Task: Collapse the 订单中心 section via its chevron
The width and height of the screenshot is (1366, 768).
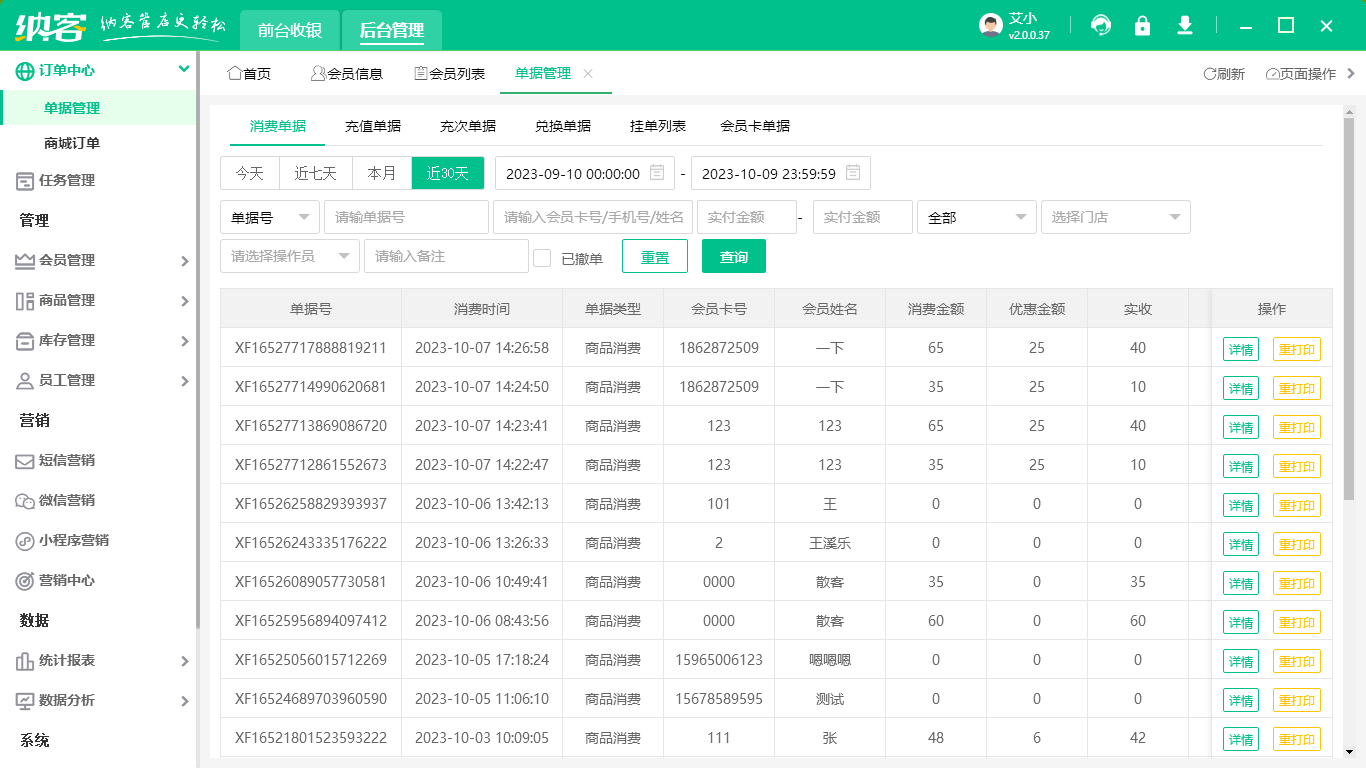Action: pyautogui.click(x=181, y=70)
